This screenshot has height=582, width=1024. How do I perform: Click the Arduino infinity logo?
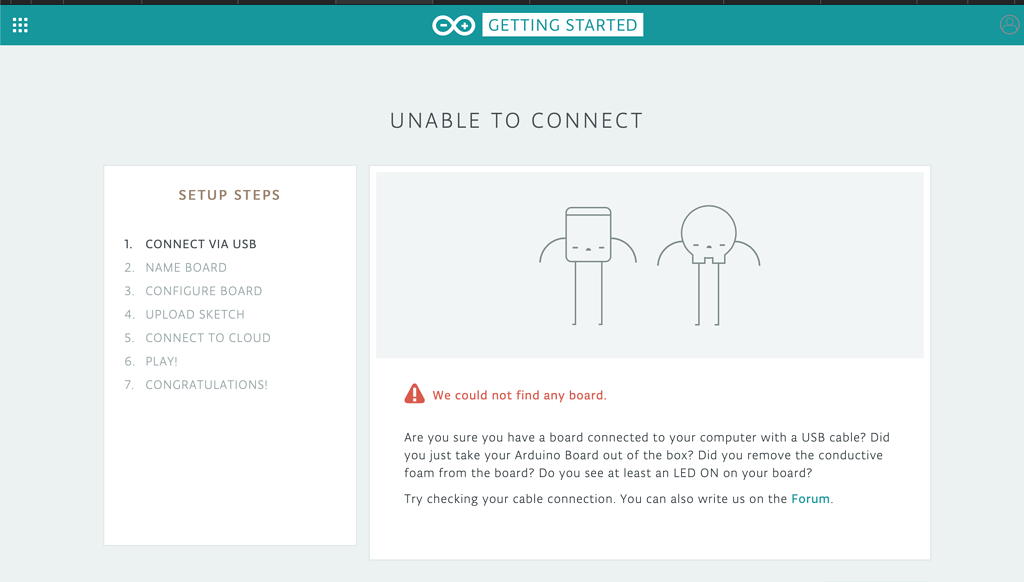[453, 25]
